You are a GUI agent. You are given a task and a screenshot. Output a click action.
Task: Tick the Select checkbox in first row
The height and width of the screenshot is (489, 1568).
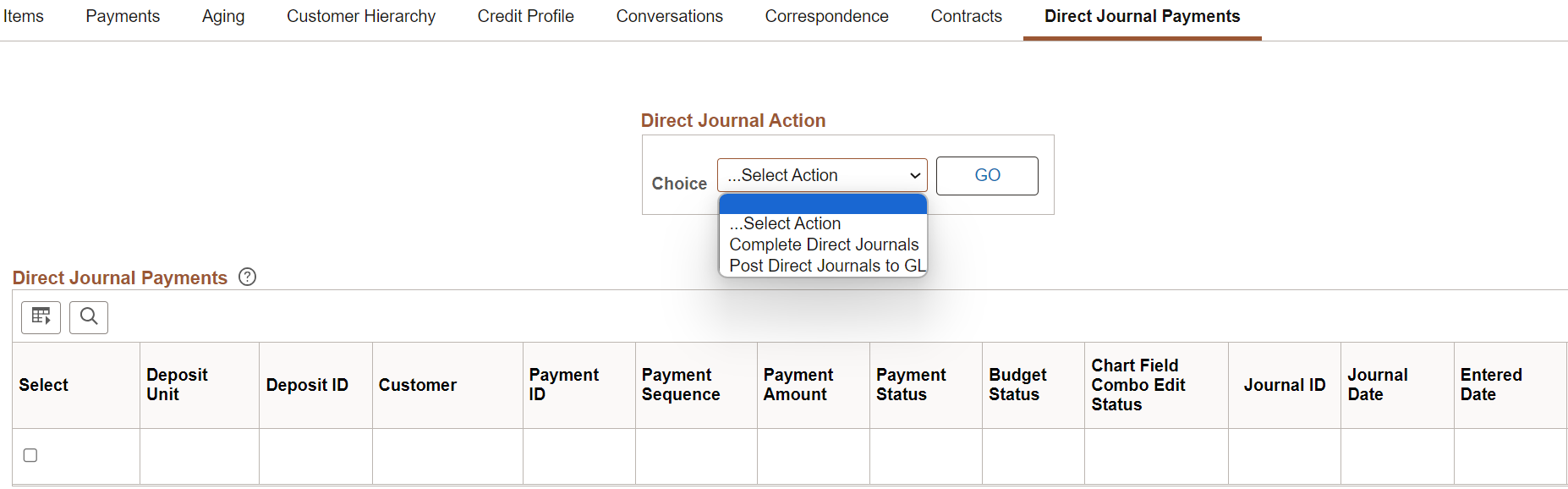click(x=30, y=455)
